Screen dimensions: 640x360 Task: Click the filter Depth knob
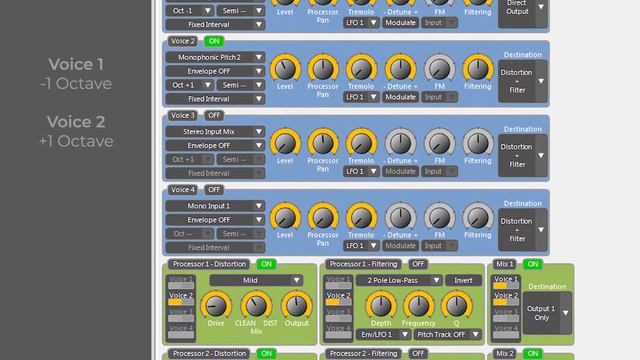pos(380,306)
